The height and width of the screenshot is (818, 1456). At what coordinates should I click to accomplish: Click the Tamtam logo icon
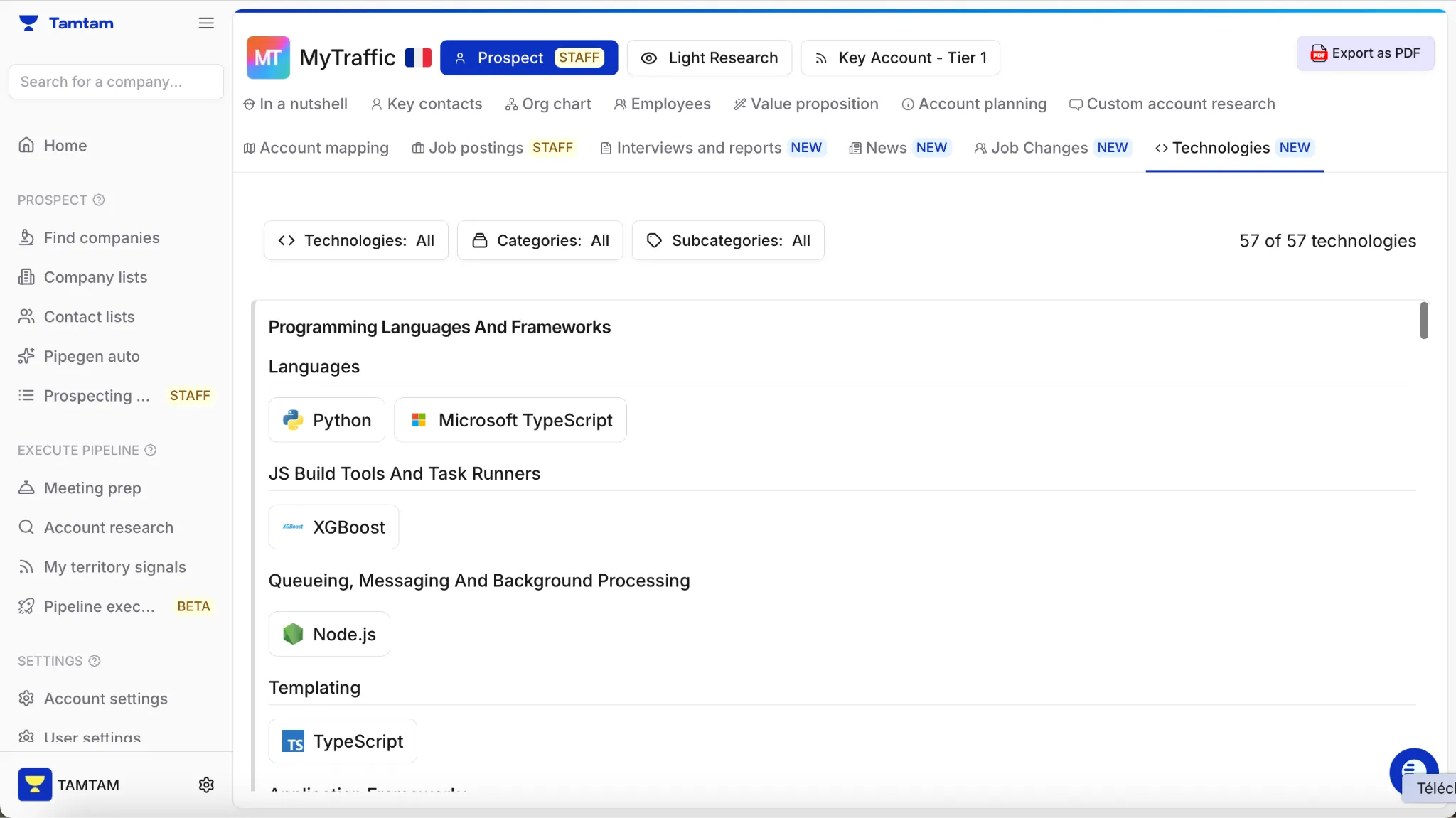(28, 23)
